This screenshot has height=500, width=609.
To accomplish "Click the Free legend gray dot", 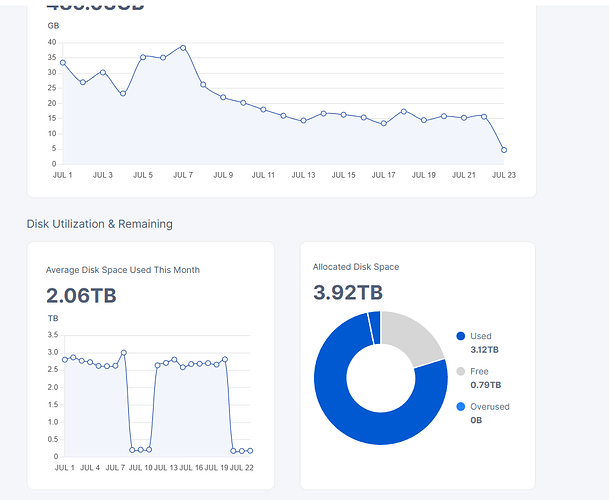I will click(461, 371).
